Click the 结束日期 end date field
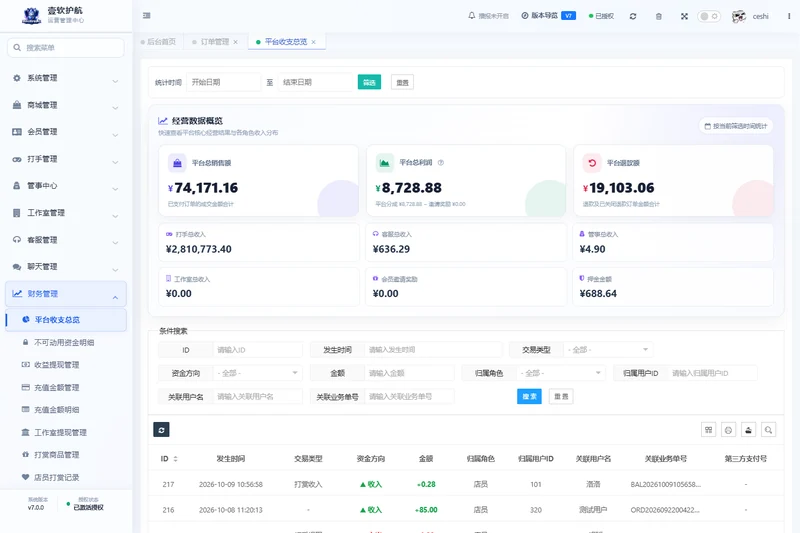800x533 pixels. point(315,82)
